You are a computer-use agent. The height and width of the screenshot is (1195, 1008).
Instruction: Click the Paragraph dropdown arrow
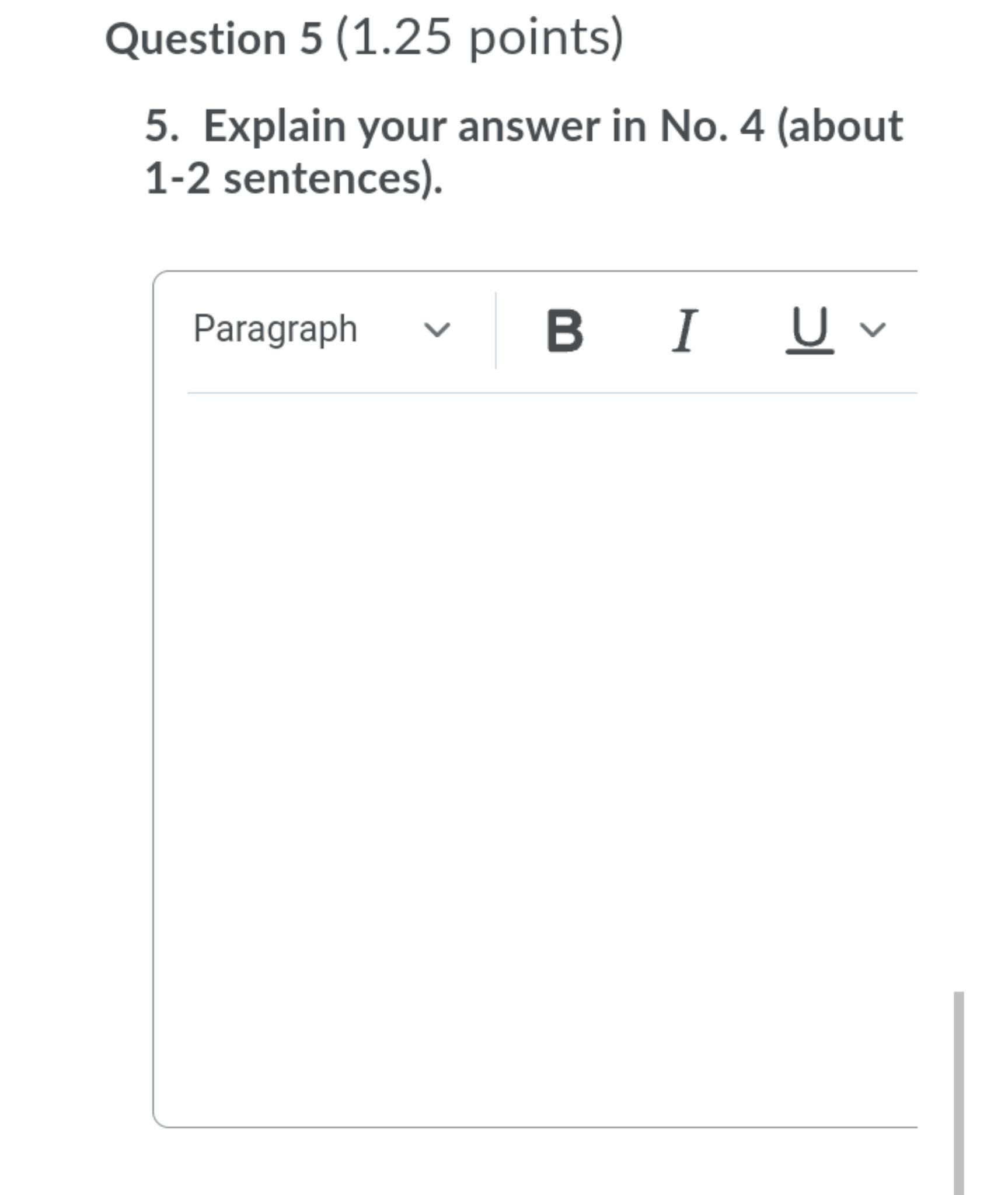(x=437, y=330)
